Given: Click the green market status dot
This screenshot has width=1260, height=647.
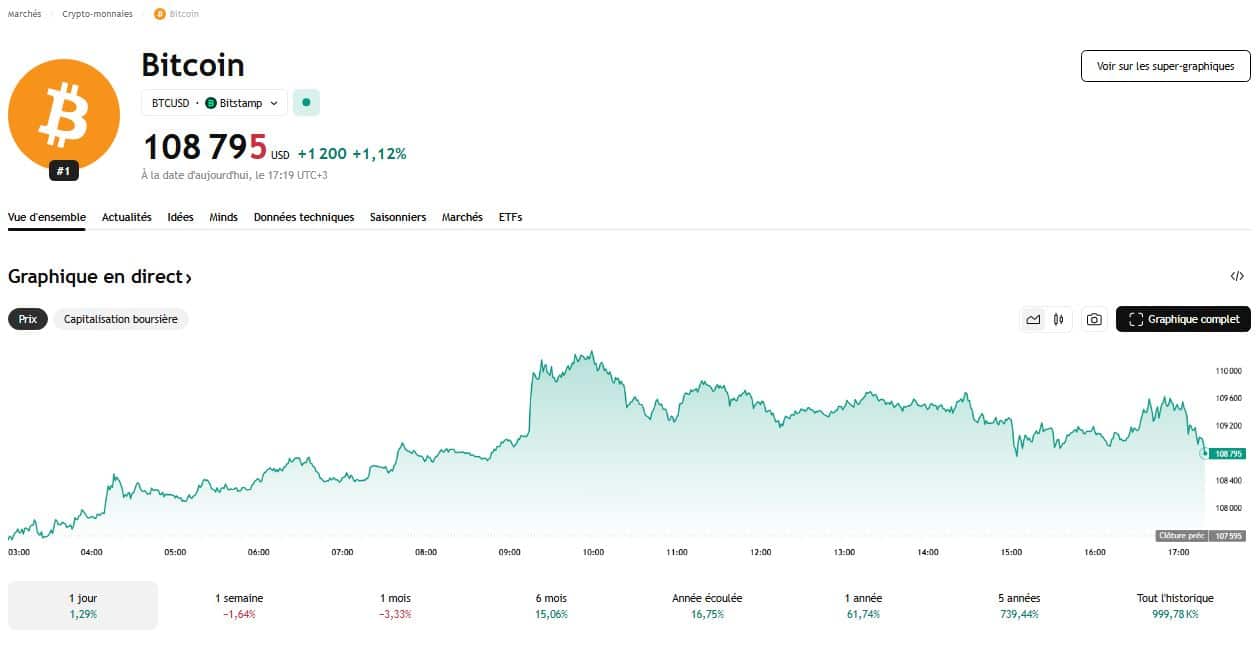Looking at the screenshot, I should point(306,102).
